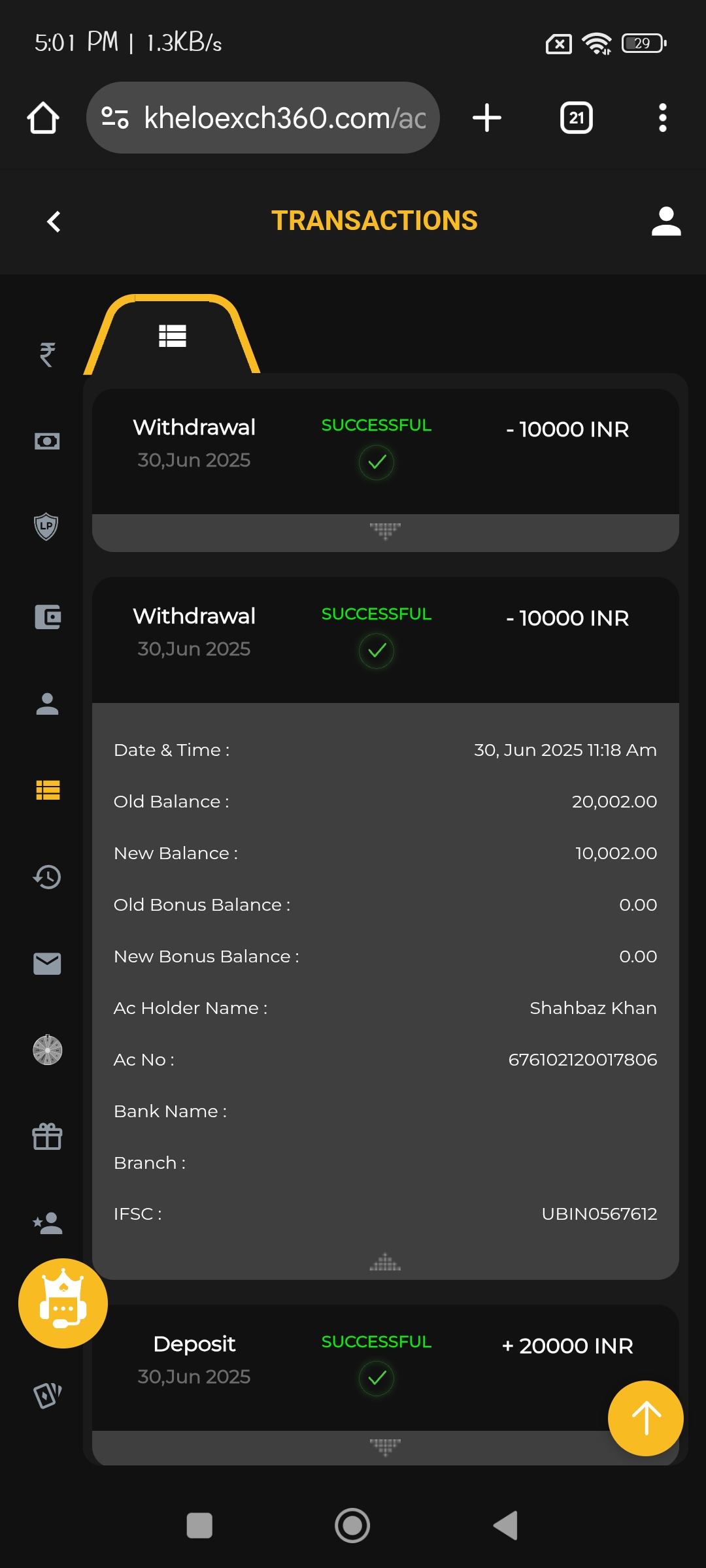Expand the Deposit transaction details
Screen dimensions: 706x1568
tap(385, 1446)
